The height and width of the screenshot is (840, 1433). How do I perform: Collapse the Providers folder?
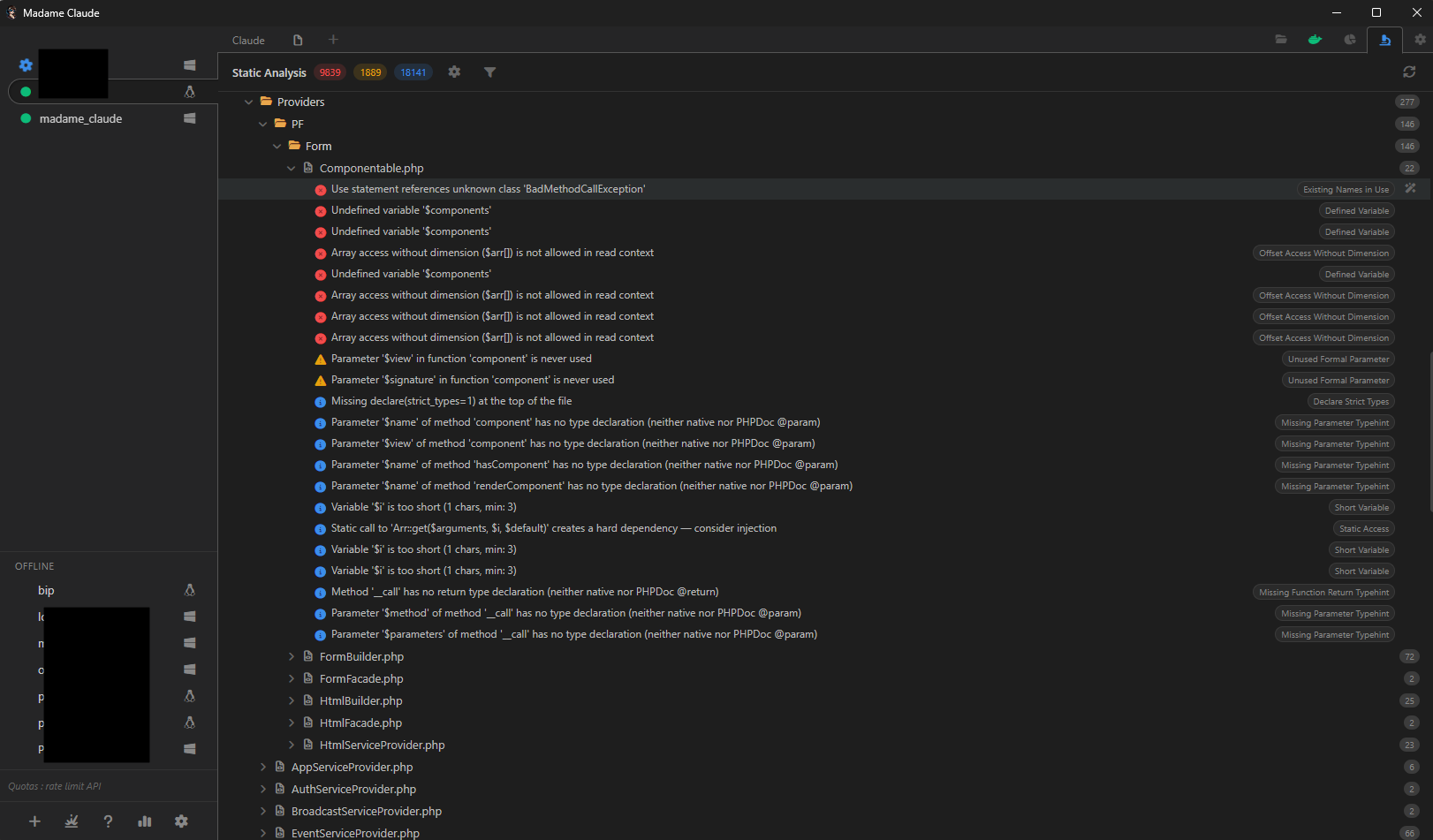pos(249,102)
